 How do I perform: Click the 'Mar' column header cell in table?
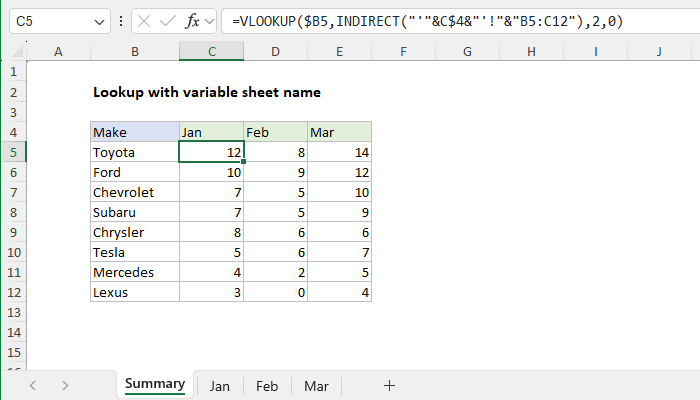tap(339, 132)
